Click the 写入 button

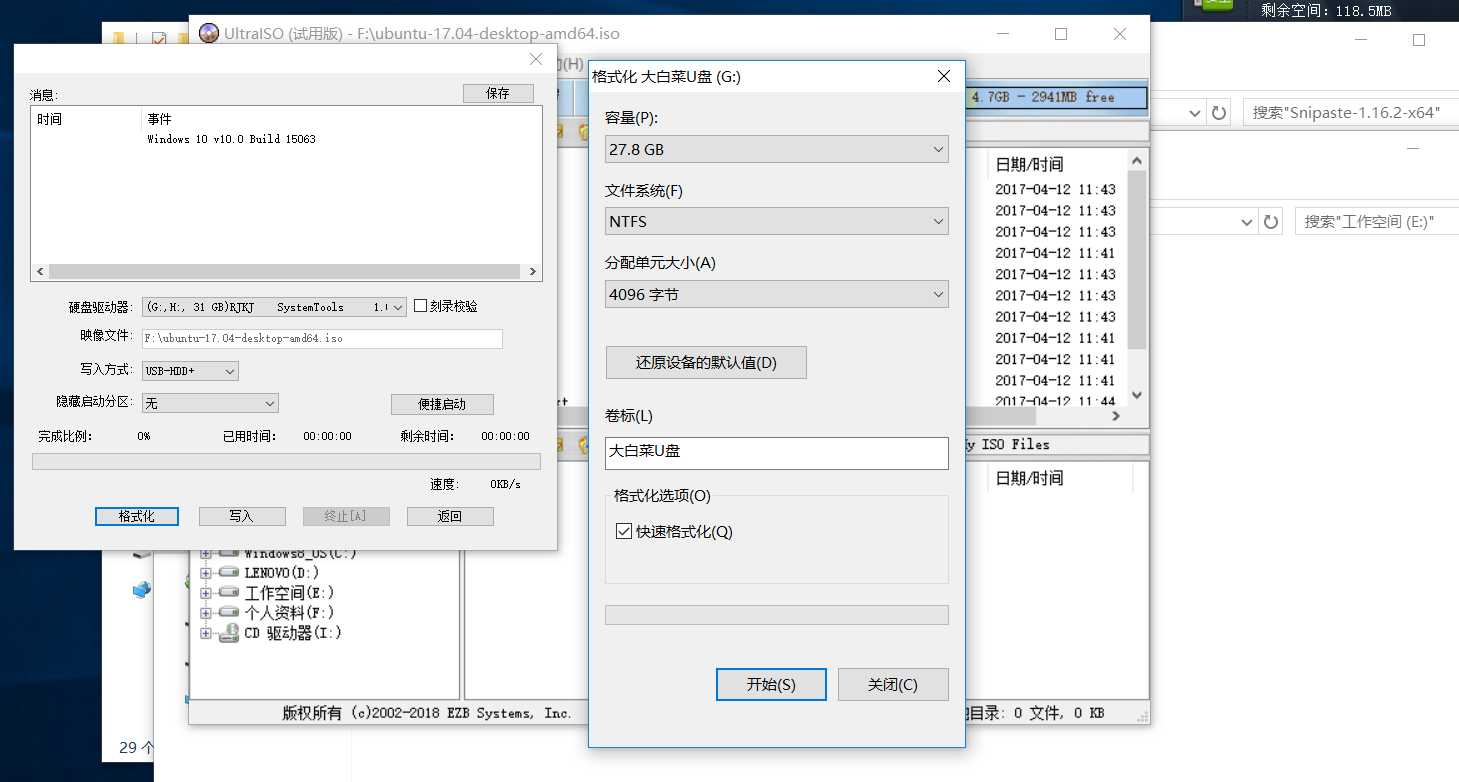coord(242,516)
